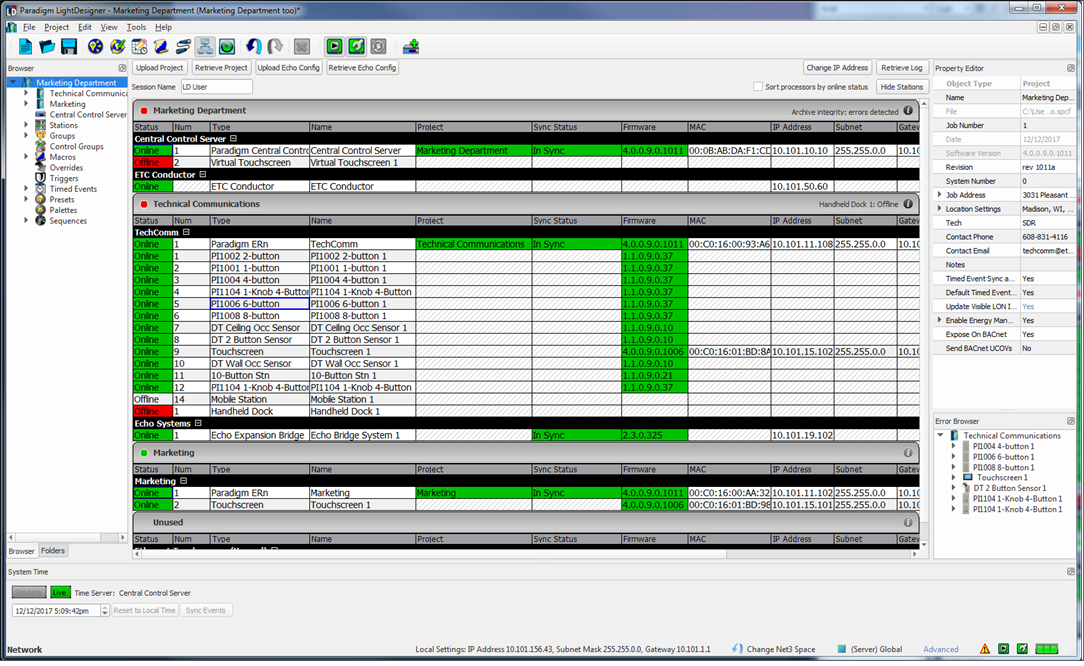Image resolution: width=1084 pixels, height=666 pixels.
Task: Click the New Project document icon
Action: (x=26, y=46)
